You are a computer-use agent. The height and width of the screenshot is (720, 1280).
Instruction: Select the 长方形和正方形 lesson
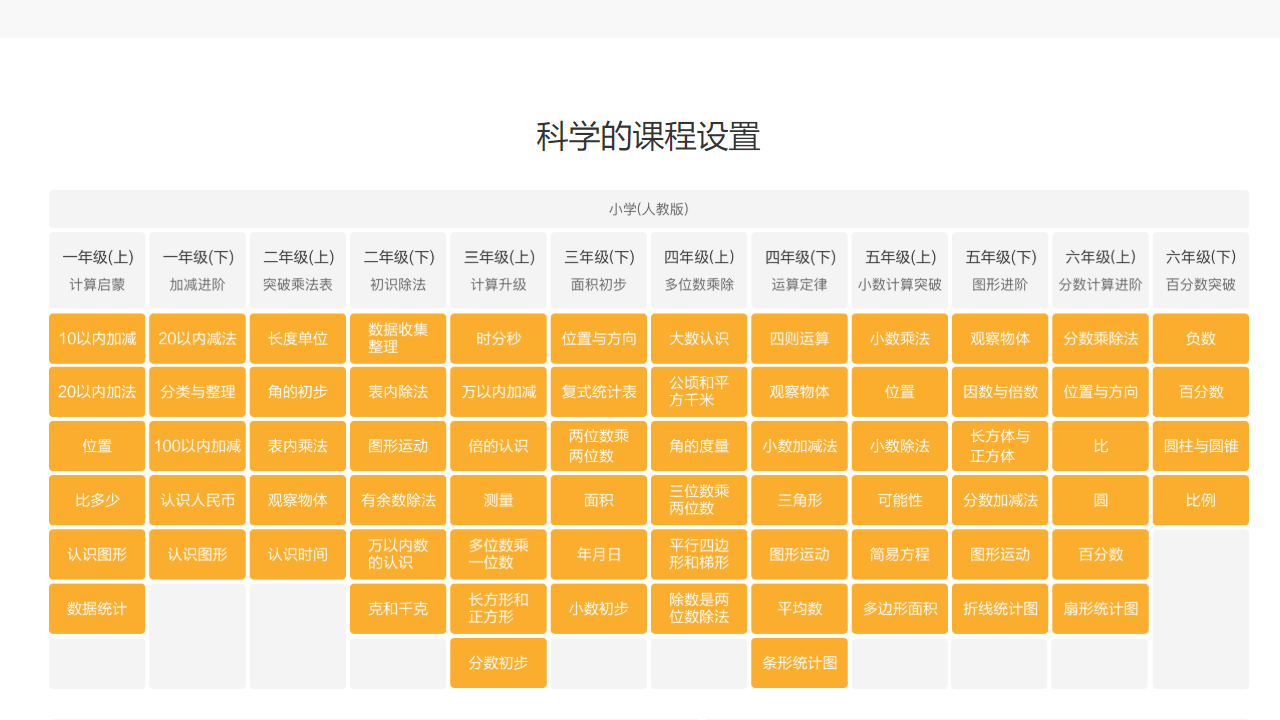click(498, 608)
